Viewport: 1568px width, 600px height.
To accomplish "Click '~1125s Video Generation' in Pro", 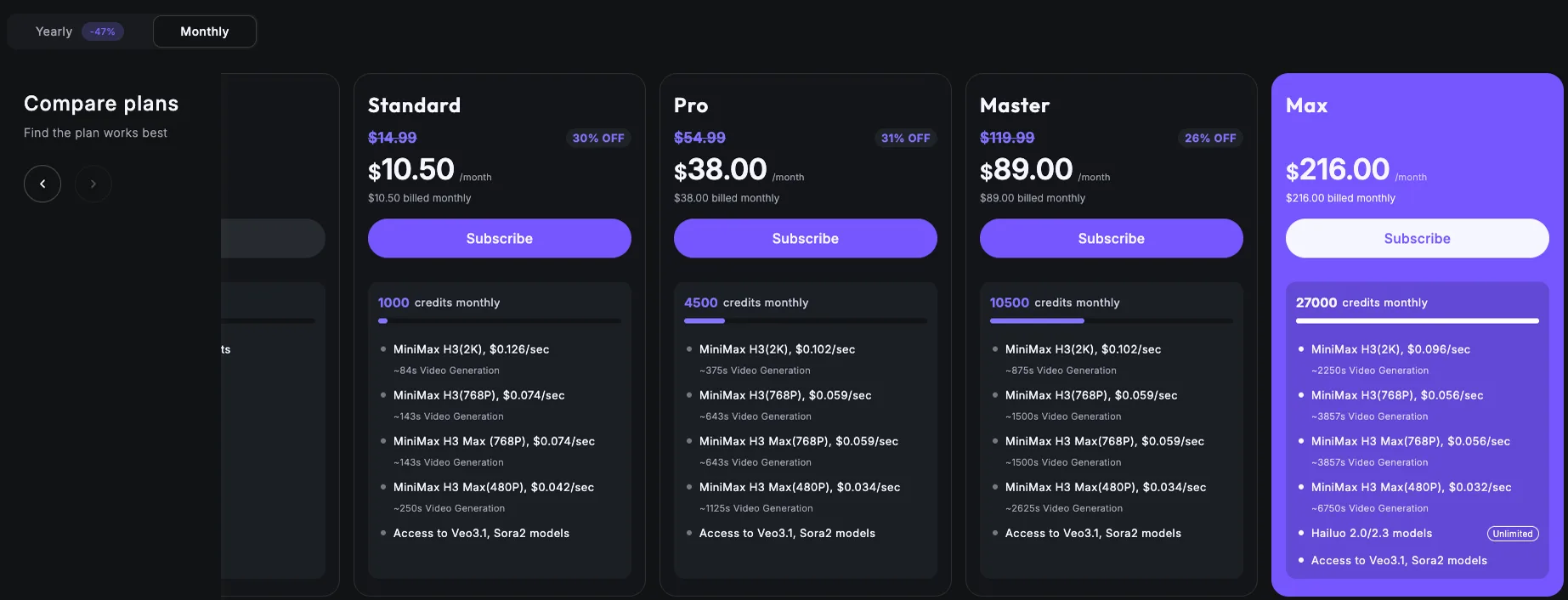I will (756, 508).
